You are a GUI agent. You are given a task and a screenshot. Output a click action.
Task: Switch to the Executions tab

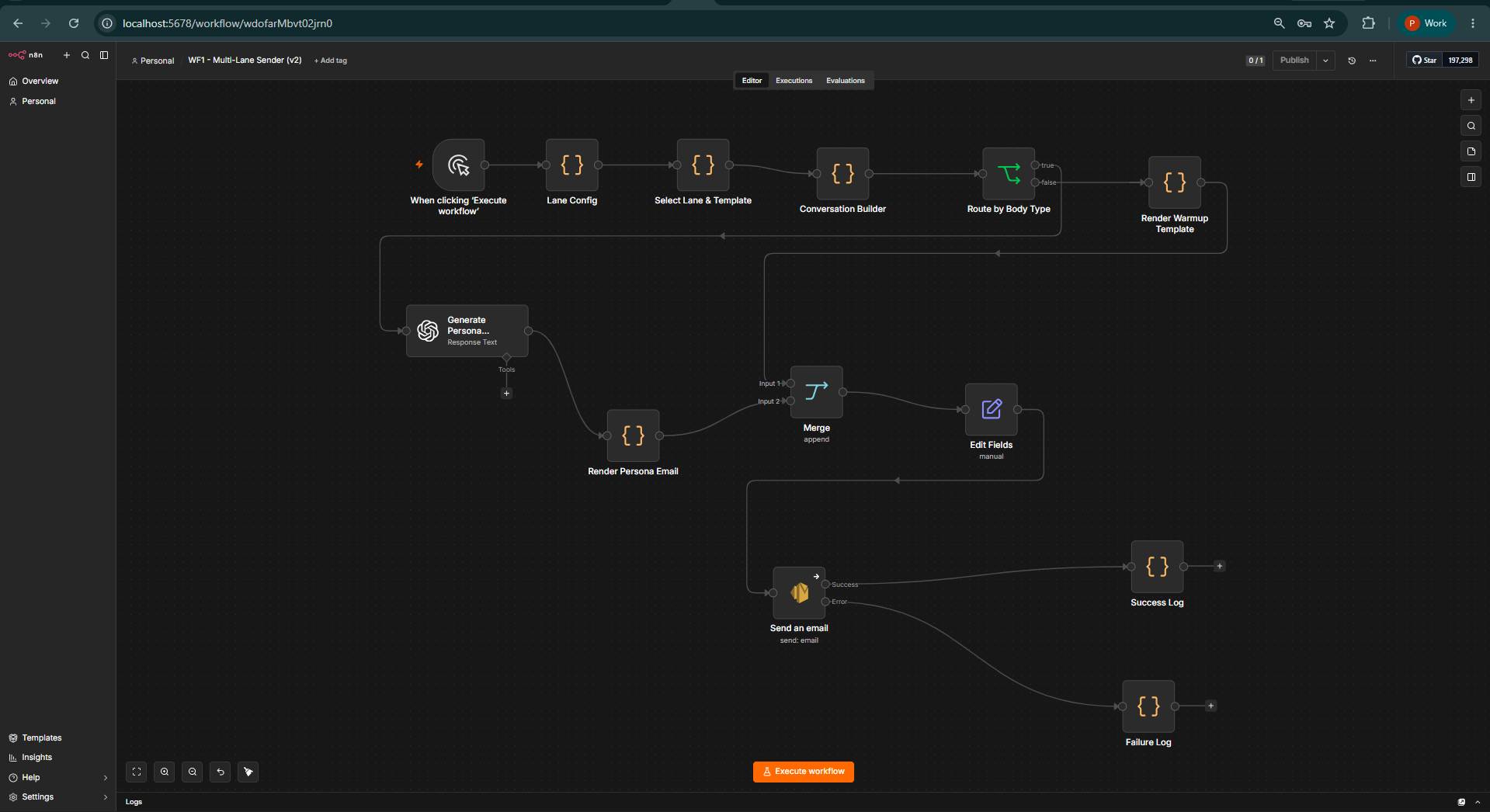point(794,81)
